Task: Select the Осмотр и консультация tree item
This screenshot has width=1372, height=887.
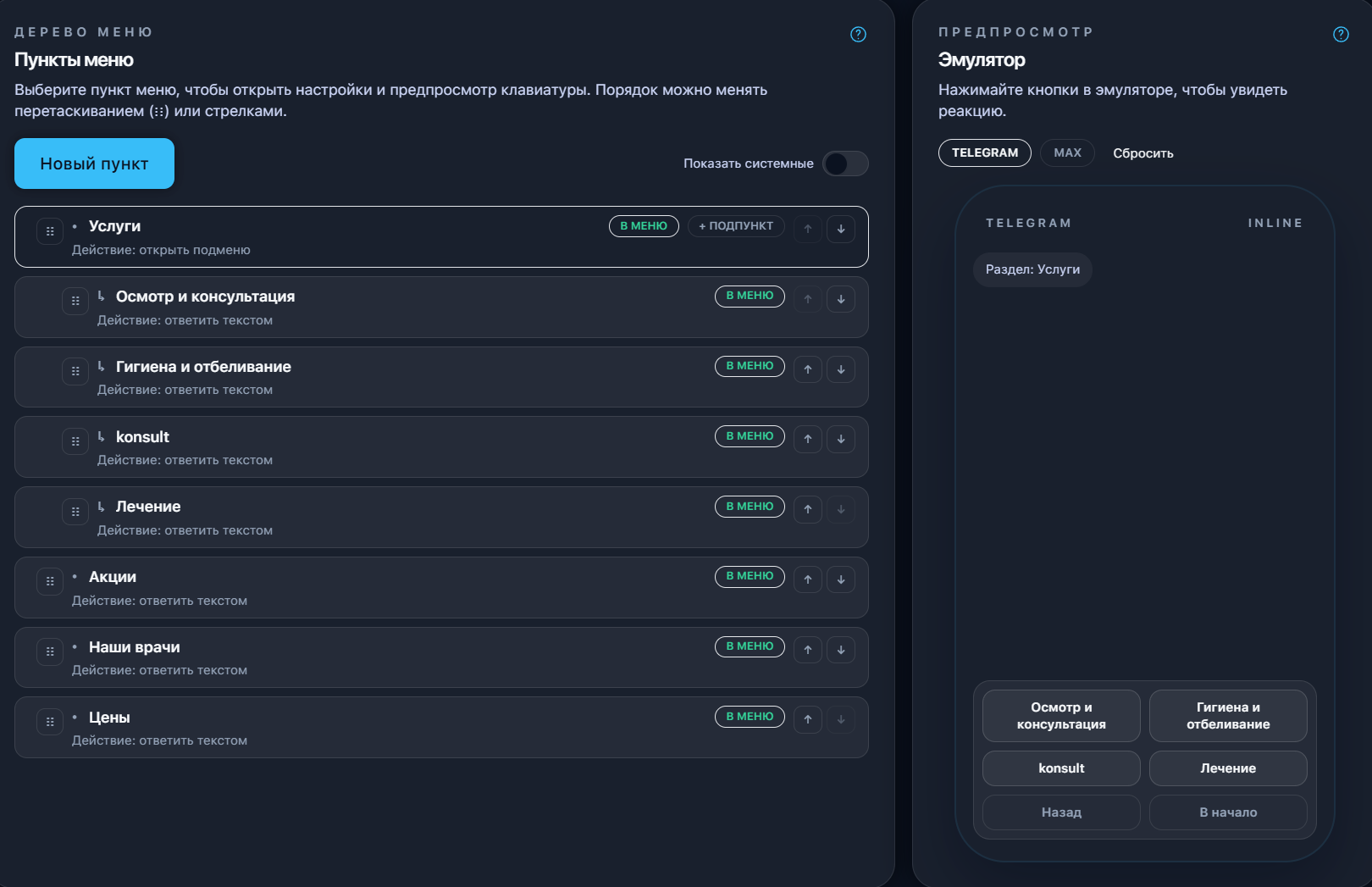Action: 205,297
